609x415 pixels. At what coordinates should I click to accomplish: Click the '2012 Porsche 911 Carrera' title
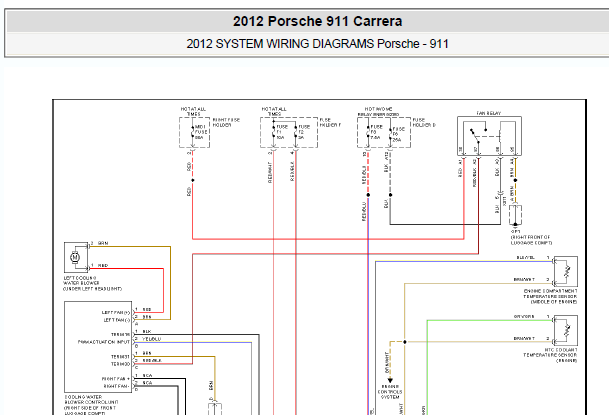pos(317,21)
